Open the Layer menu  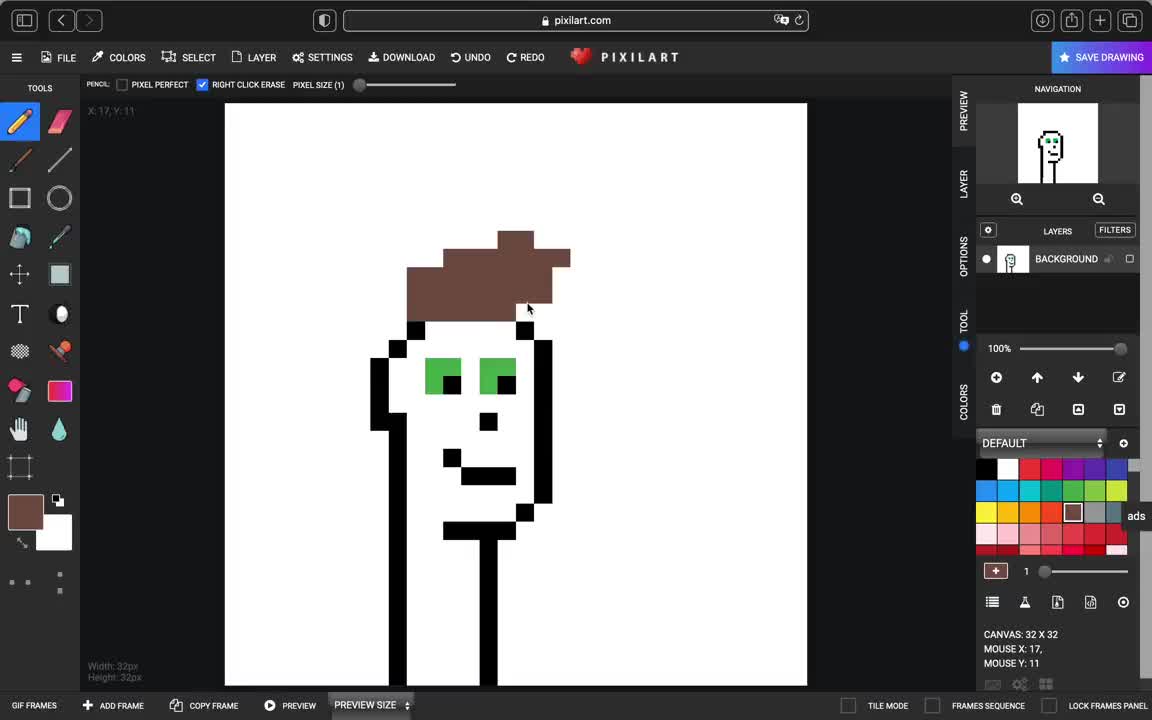(x=253, y=57)
